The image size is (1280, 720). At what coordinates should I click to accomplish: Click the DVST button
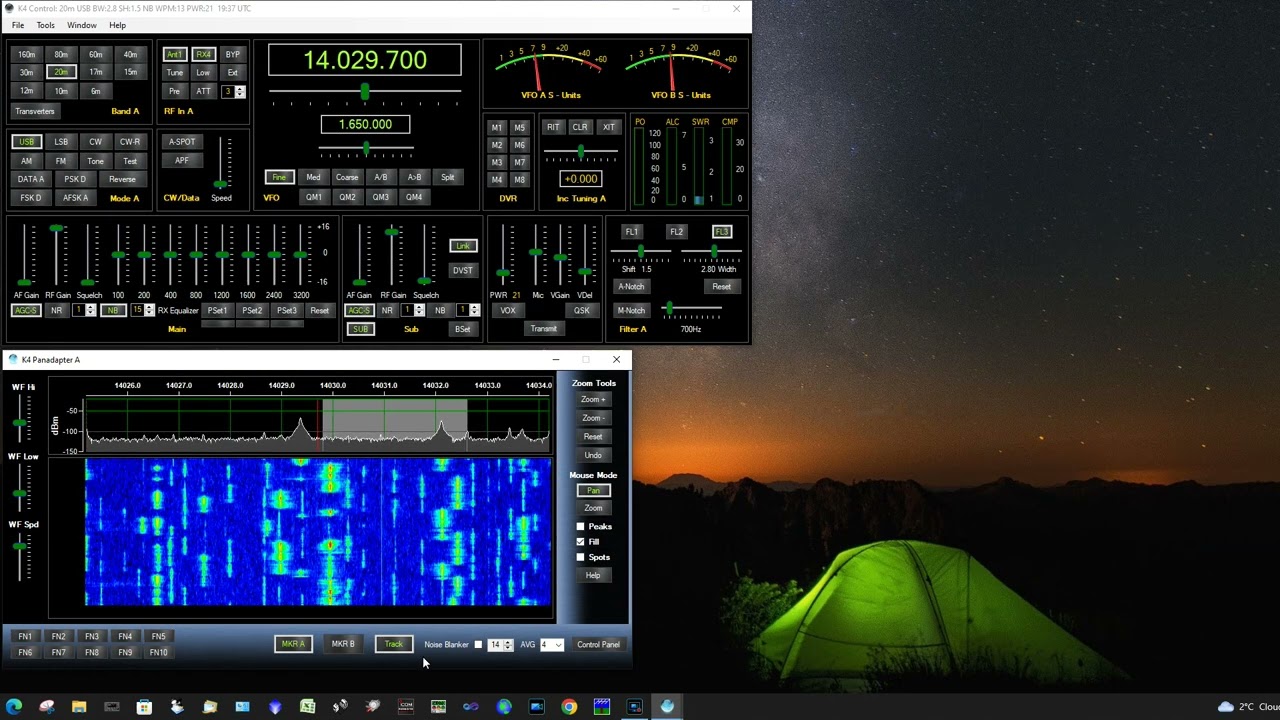coord(462,270)
